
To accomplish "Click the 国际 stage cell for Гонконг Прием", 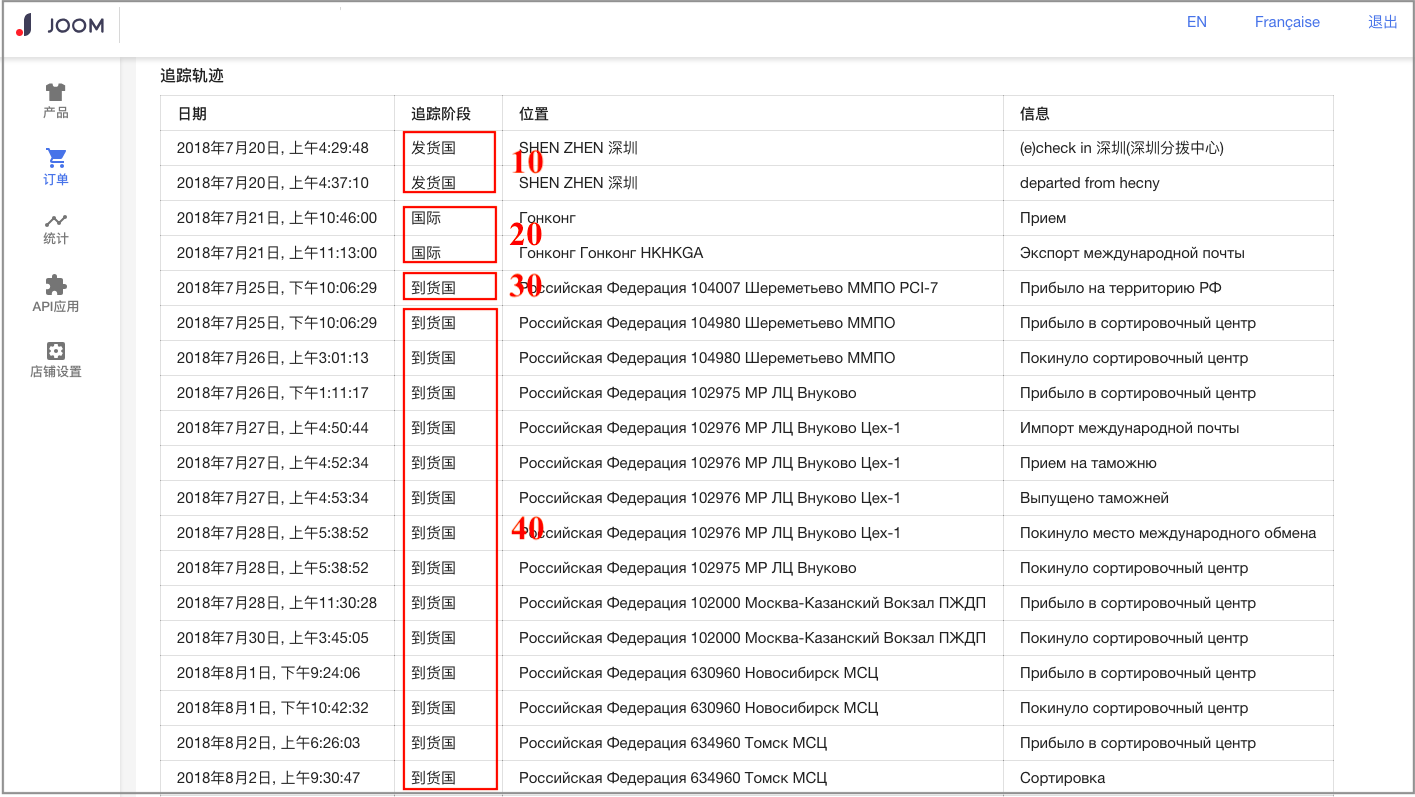I will 426,218.
